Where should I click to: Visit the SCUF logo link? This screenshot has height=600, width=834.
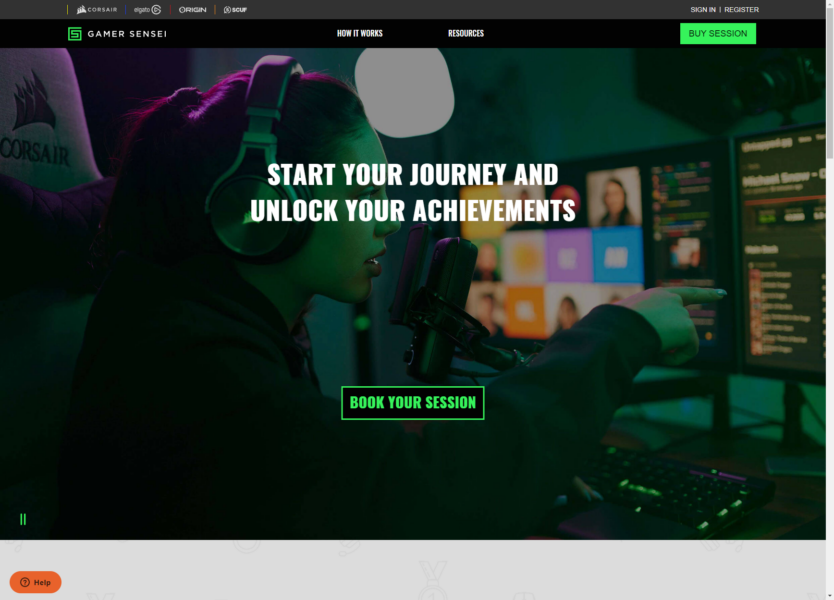pos(235,10)
